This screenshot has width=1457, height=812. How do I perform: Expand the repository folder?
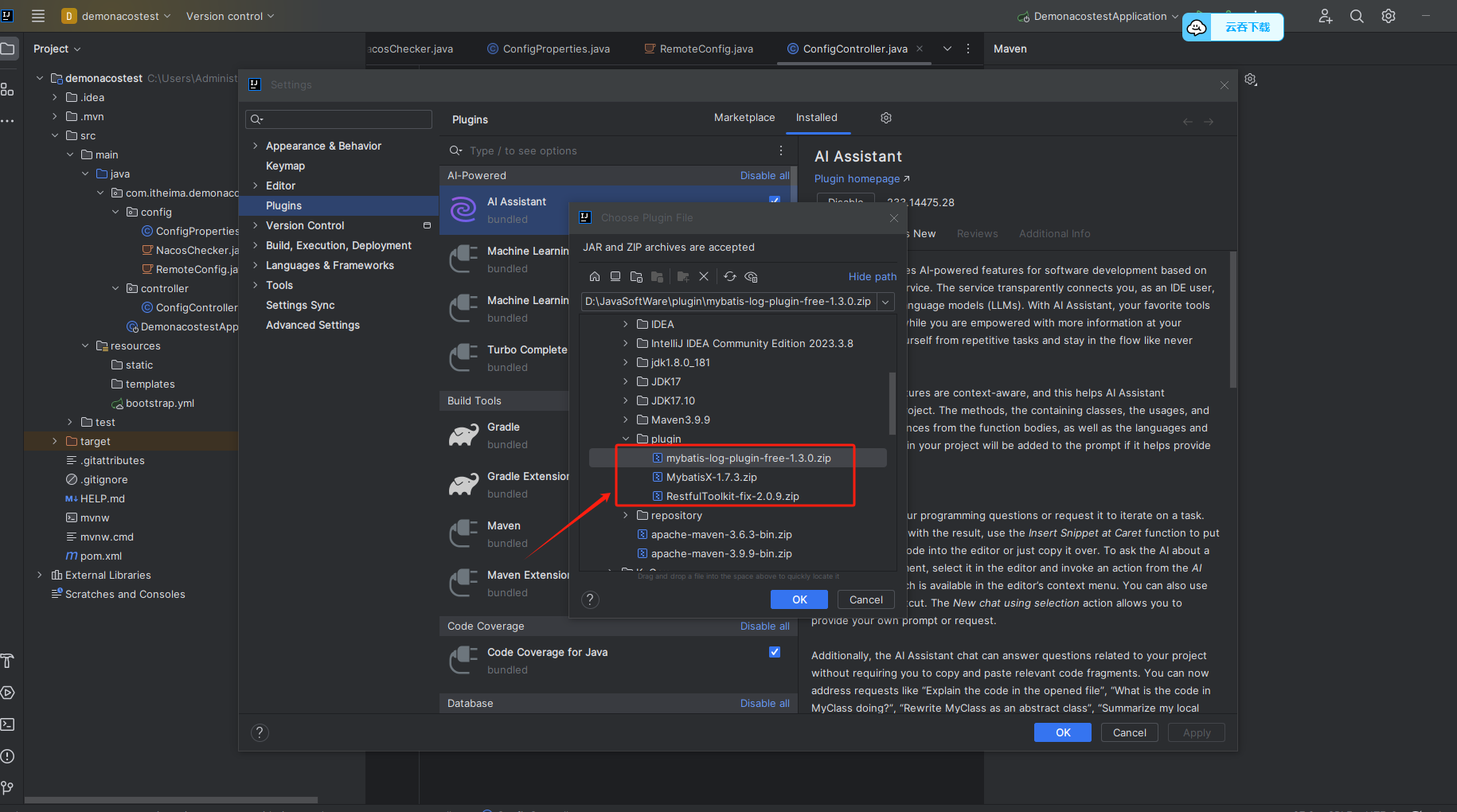tap(626, 515)
